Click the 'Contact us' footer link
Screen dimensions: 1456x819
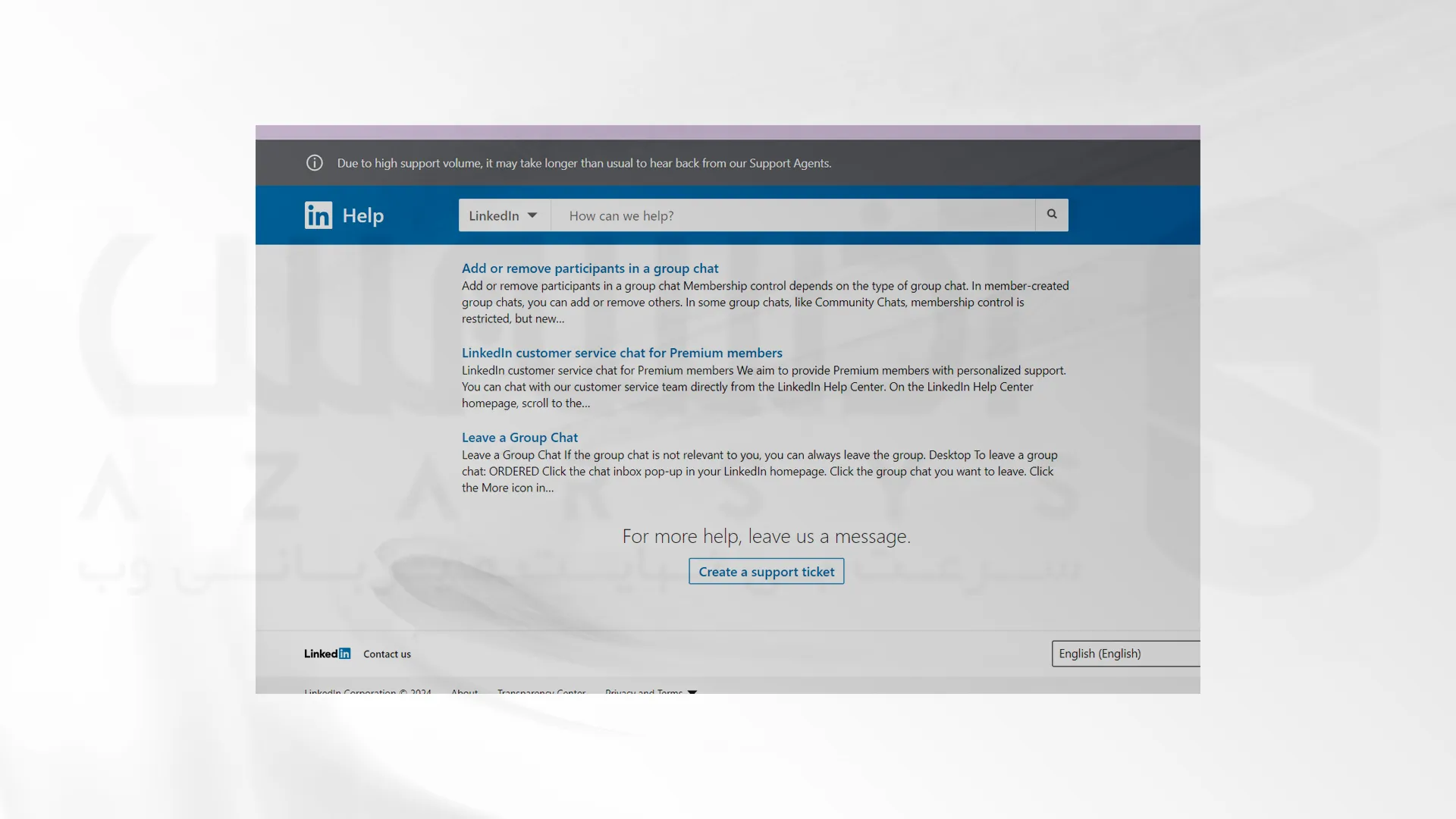(387, 654)
